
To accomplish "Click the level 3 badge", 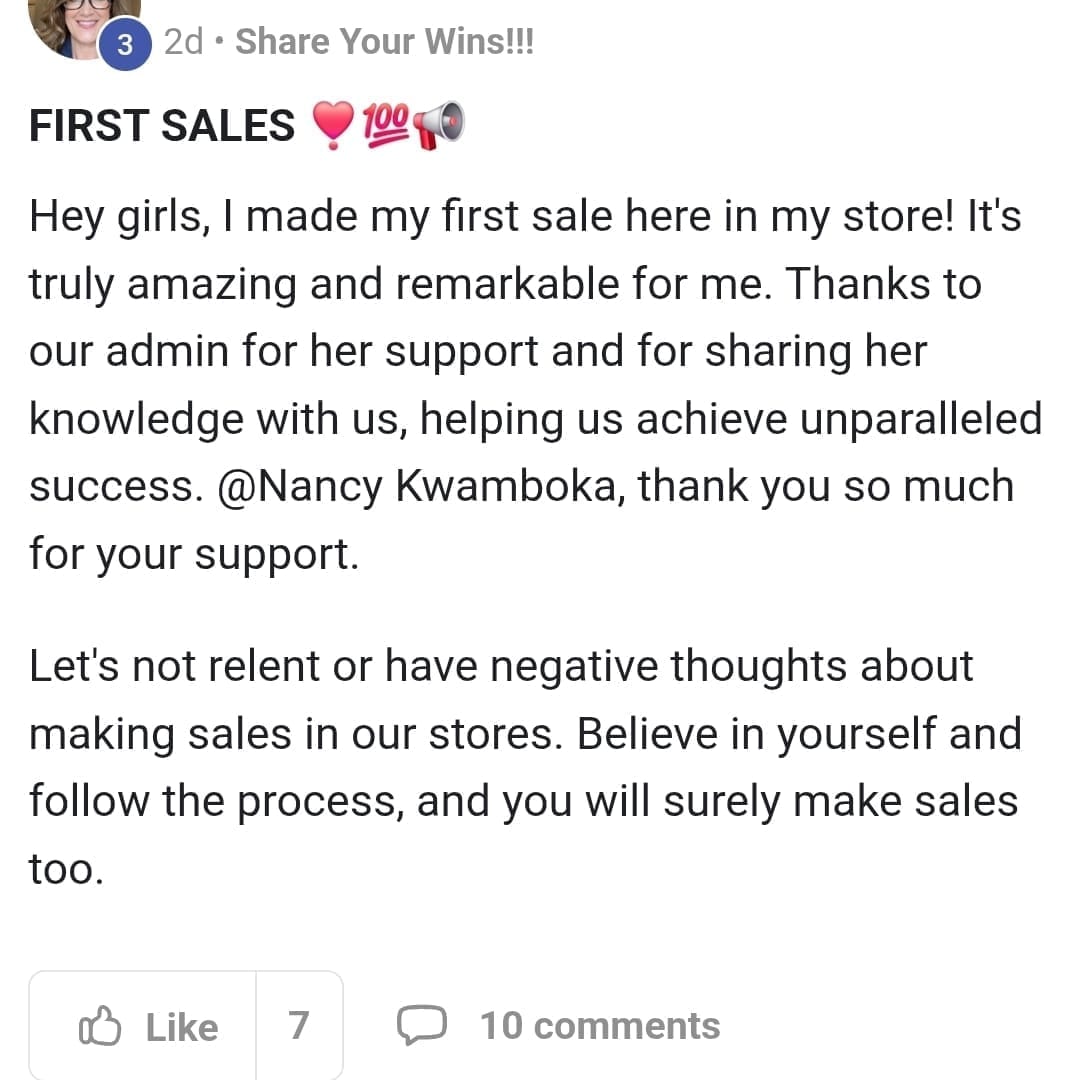I will [x=125, y=45].
